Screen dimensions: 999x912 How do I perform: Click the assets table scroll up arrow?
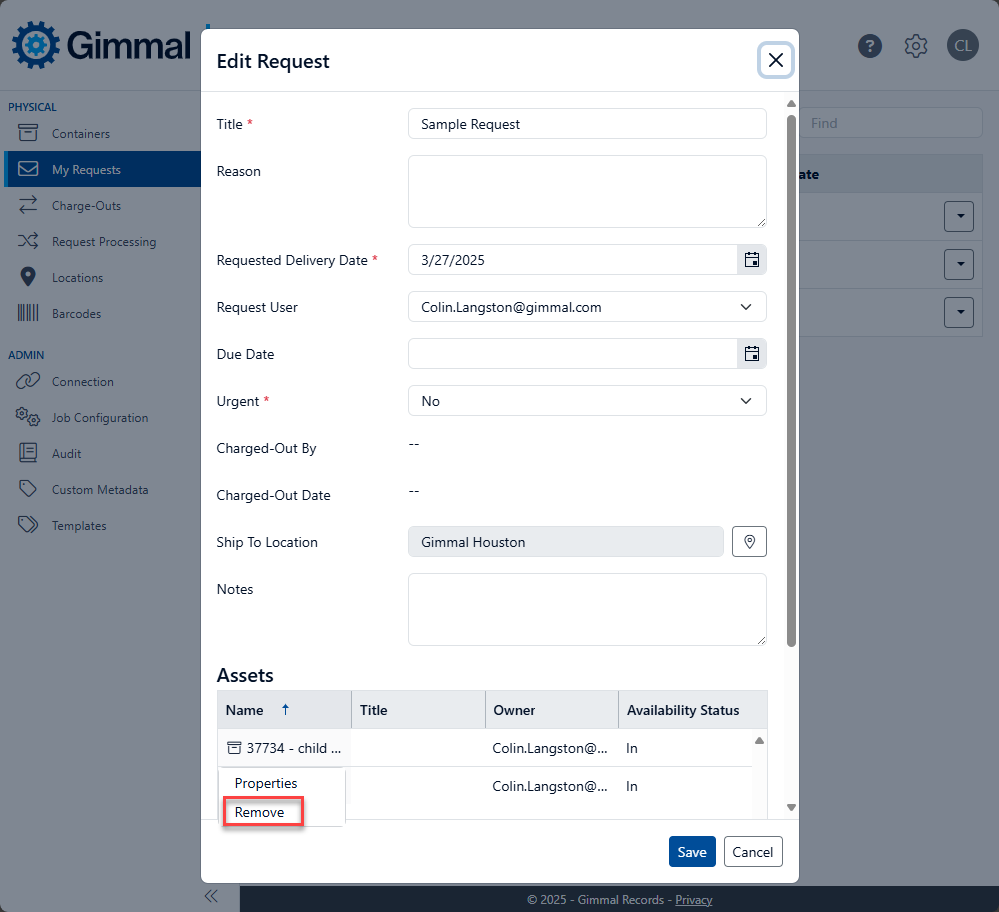759,741
